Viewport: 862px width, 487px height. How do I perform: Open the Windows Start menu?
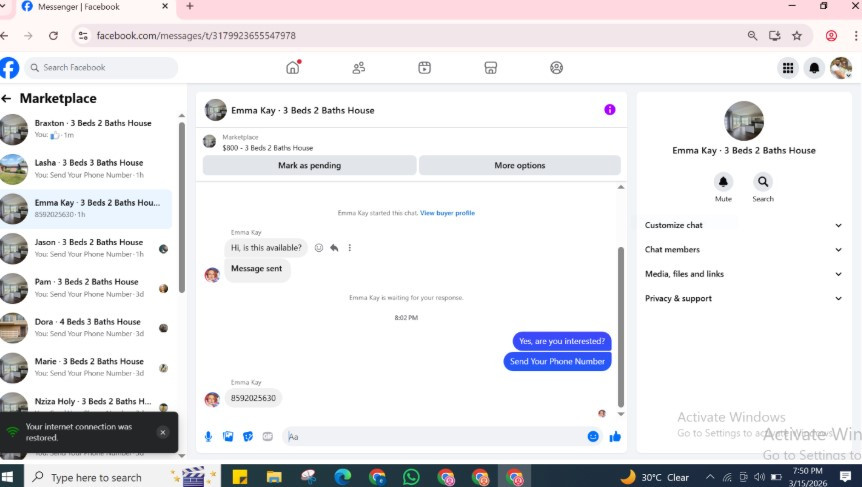tap(9, 477)
